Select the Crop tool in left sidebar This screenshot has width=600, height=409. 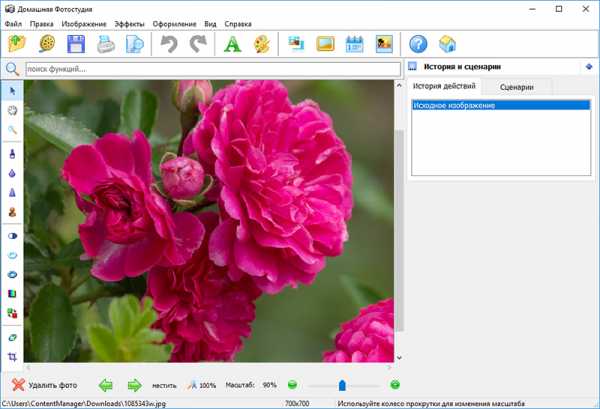click(12, 356)
